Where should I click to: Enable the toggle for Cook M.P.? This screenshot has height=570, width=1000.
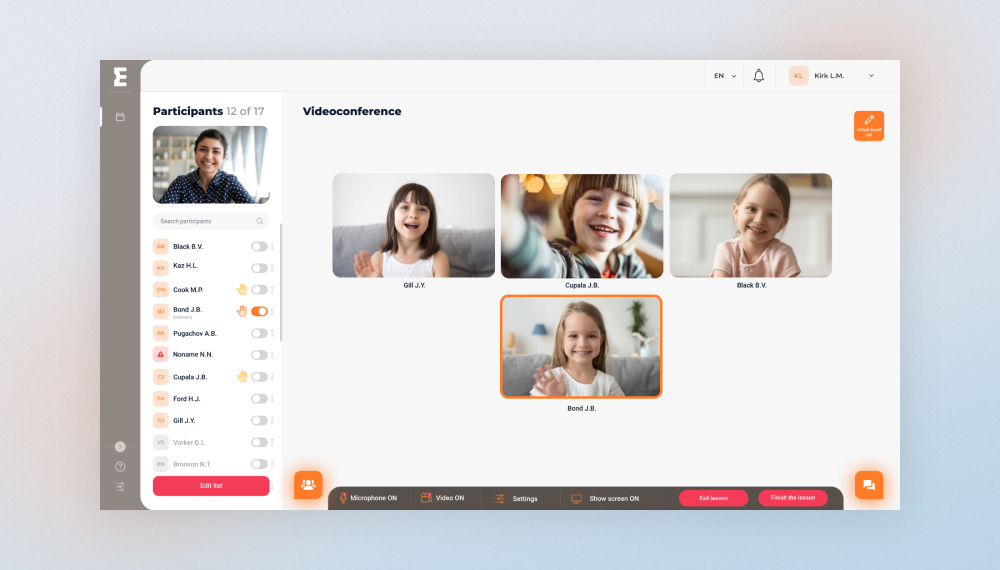[x=259, y=289]
